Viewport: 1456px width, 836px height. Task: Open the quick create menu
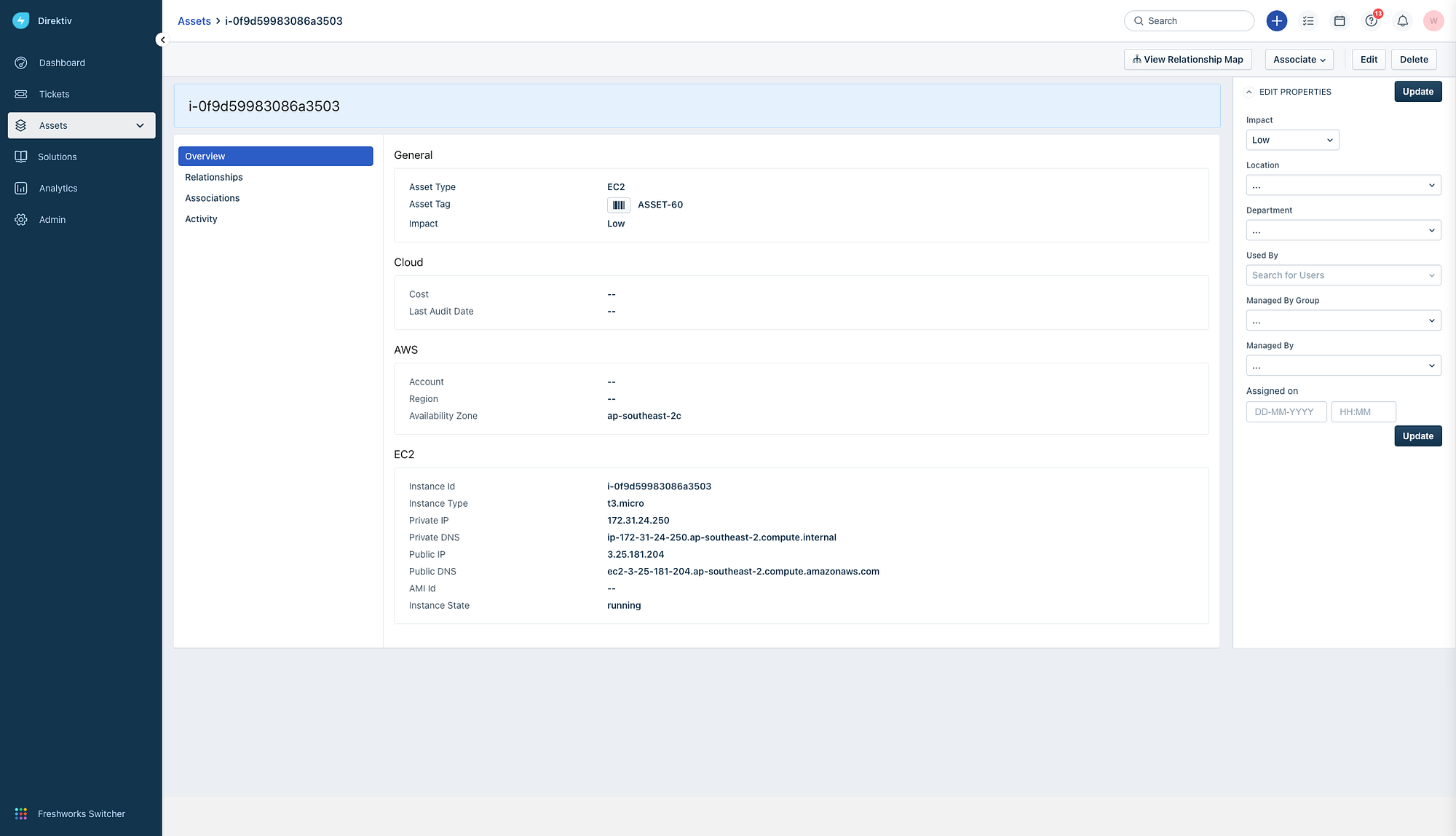pyautogui.click(x=1276, y=20)
